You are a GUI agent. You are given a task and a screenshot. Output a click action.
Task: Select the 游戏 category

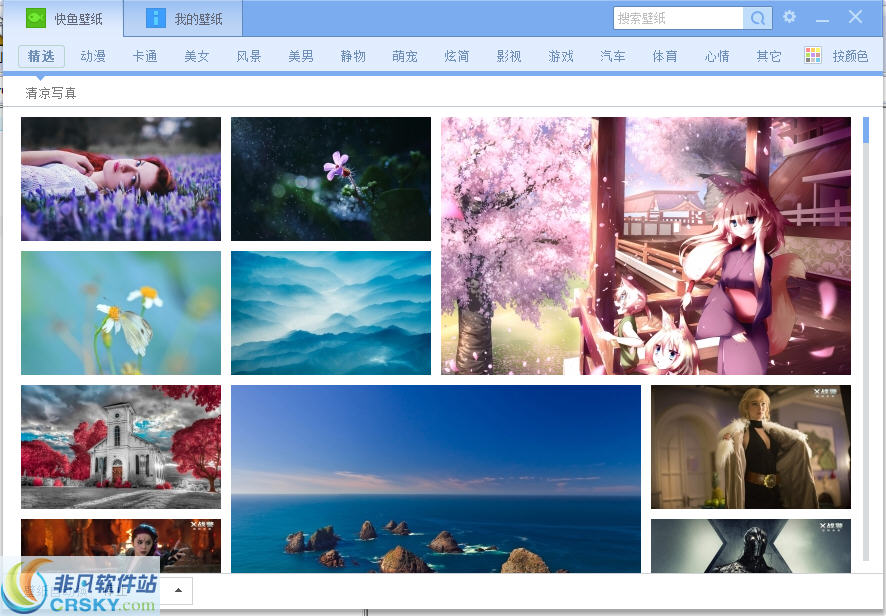click(x=561, y=56)
